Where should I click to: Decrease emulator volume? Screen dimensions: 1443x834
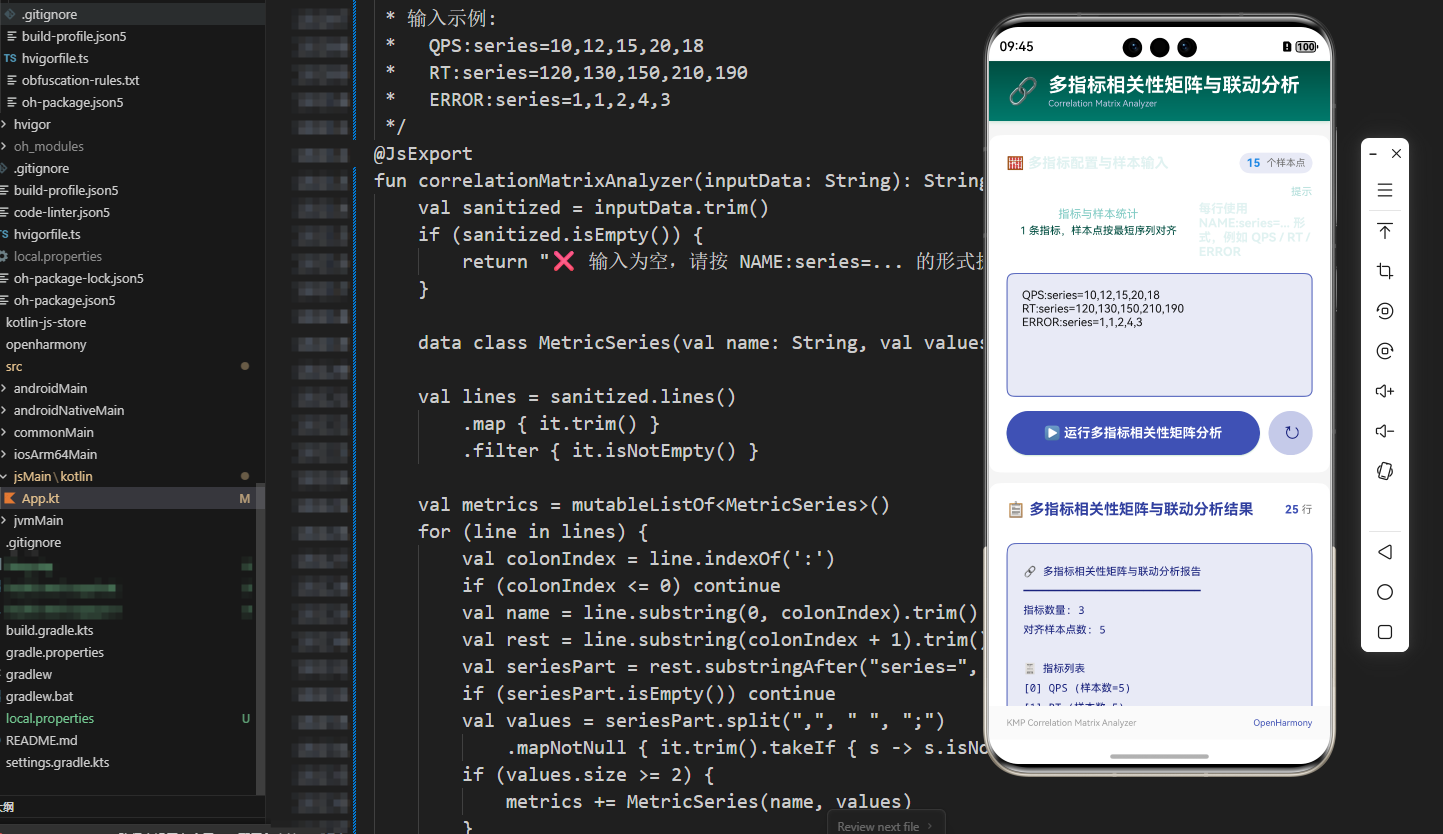(x=1385, y=431)
